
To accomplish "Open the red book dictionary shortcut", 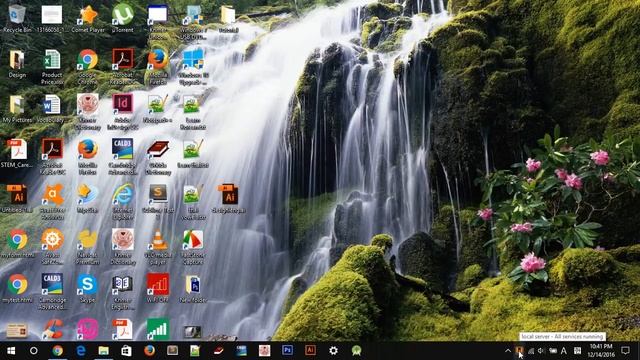I will tap(158, 157).
